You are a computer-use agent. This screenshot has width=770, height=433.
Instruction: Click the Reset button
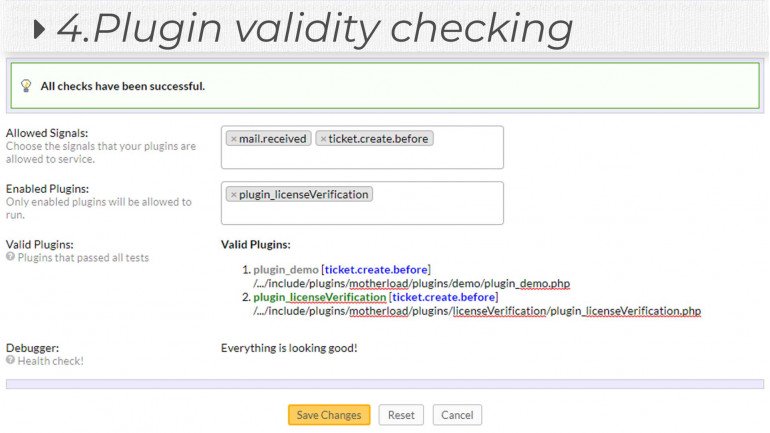coord(401,415)
